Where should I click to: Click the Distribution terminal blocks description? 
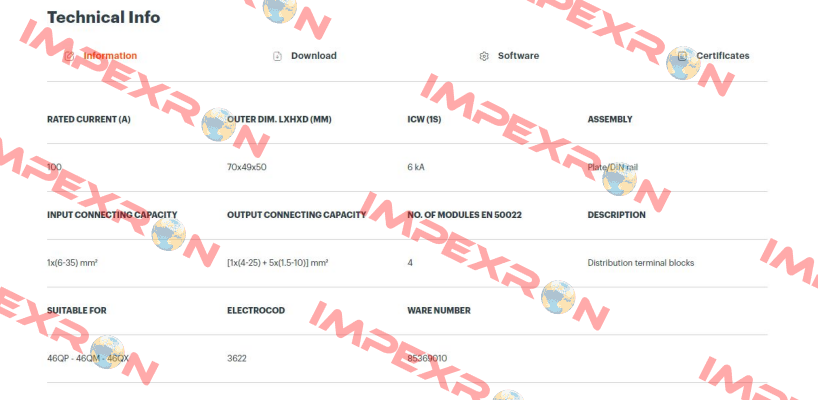coord(641,263)
